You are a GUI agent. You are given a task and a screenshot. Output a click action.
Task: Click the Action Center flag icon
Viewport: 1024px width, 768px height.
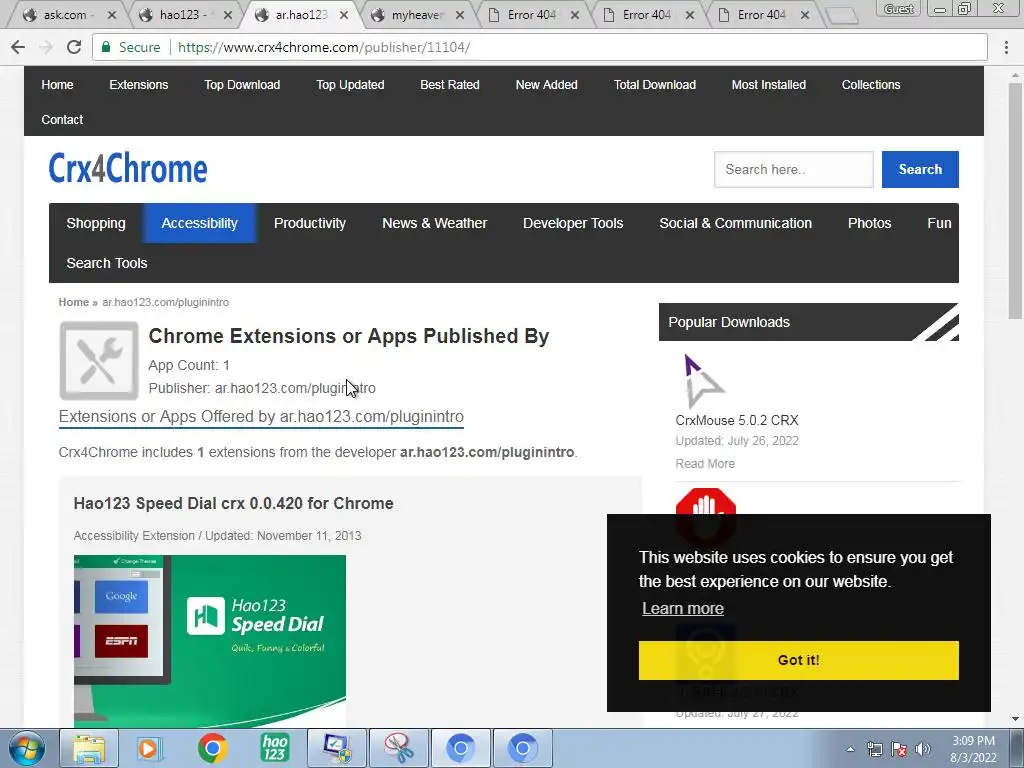[x=899, y=749]
